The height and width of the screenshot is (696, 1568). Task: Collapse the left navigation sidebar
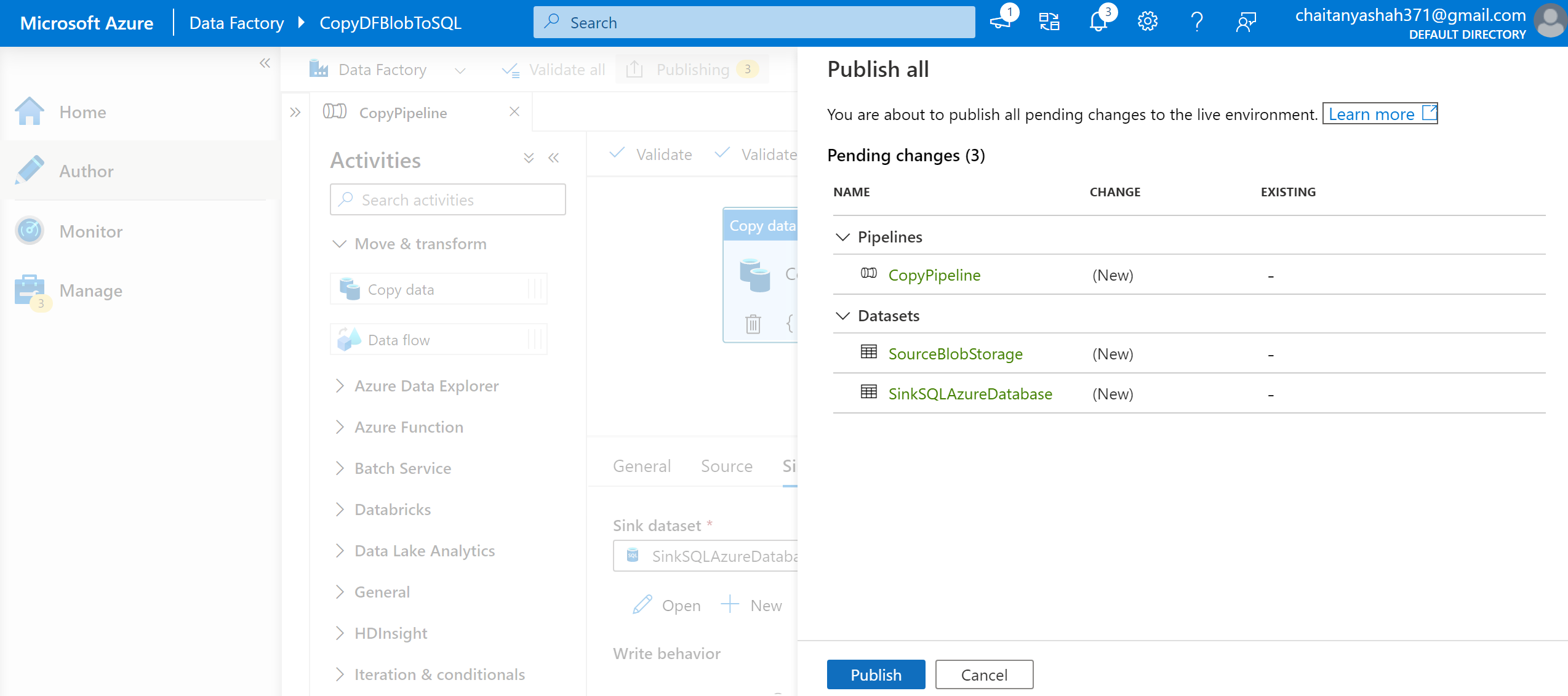click(265, 63)
